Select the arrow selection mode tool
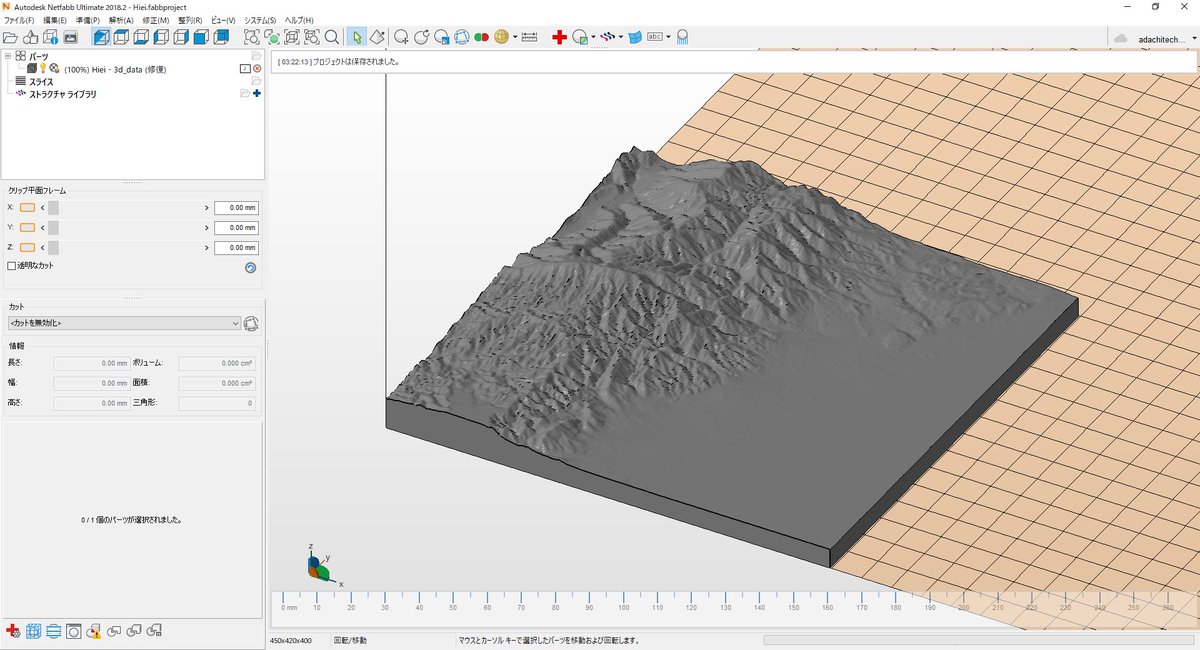 (357, 37)
